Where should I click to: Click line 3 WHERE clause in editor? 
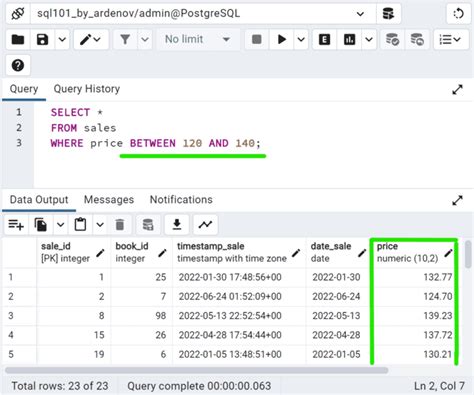pyautogui.click(x=156, y=143)
